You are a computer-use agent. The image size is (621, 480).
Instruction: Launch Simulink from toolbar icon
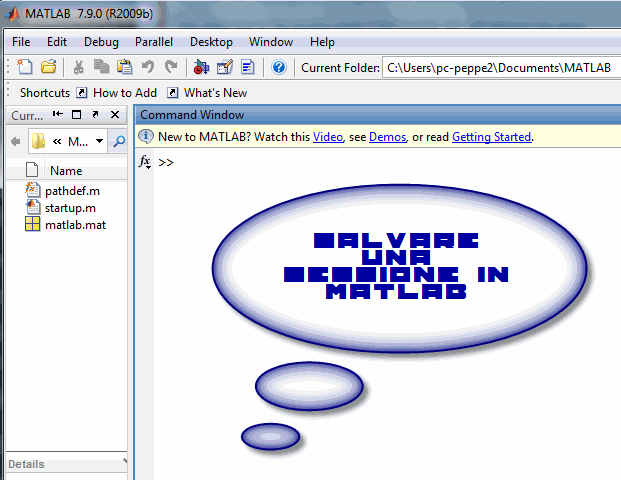[x=201, y=67]
